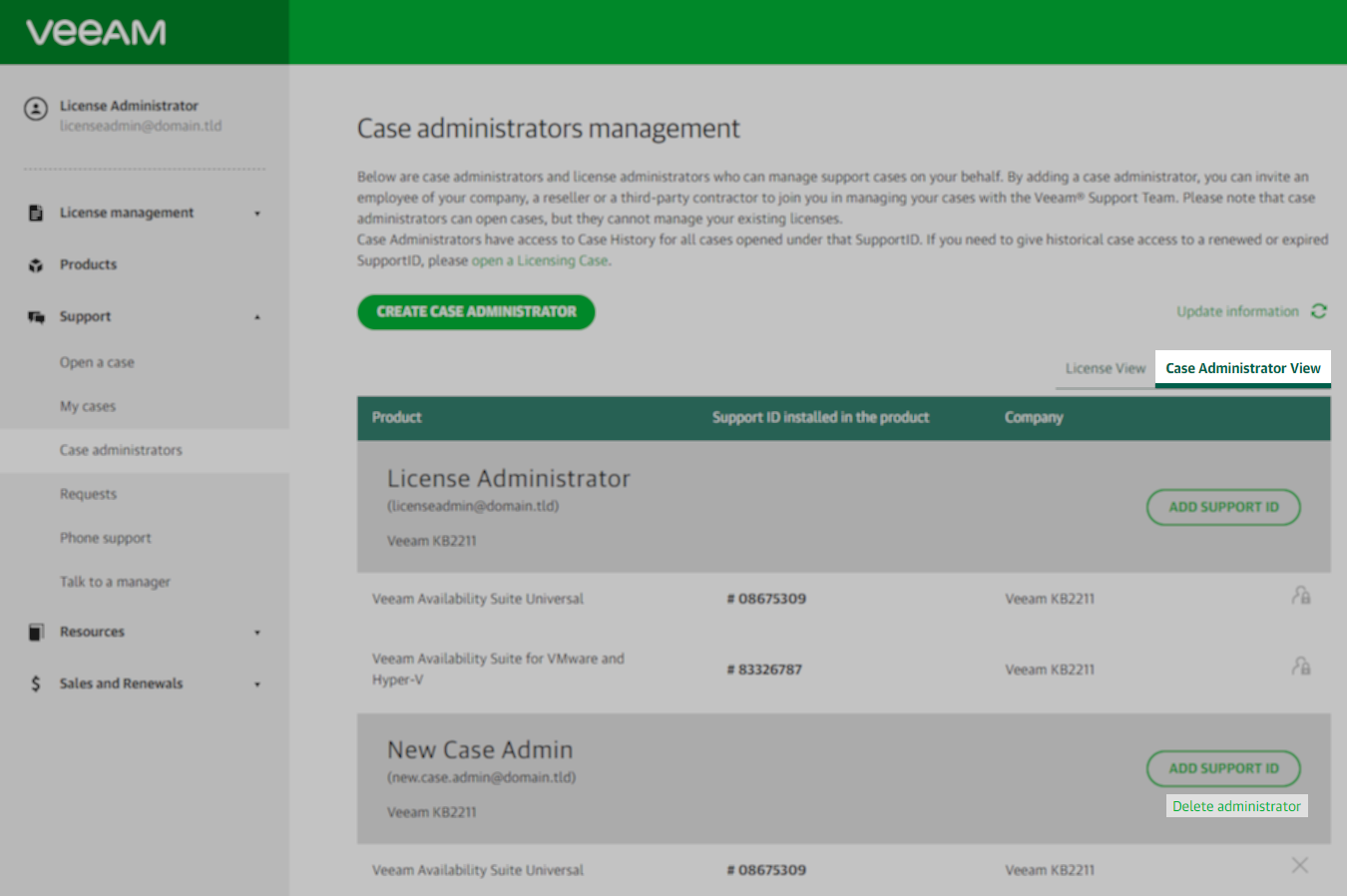Open Phone support page

click(x=106, y=538)
